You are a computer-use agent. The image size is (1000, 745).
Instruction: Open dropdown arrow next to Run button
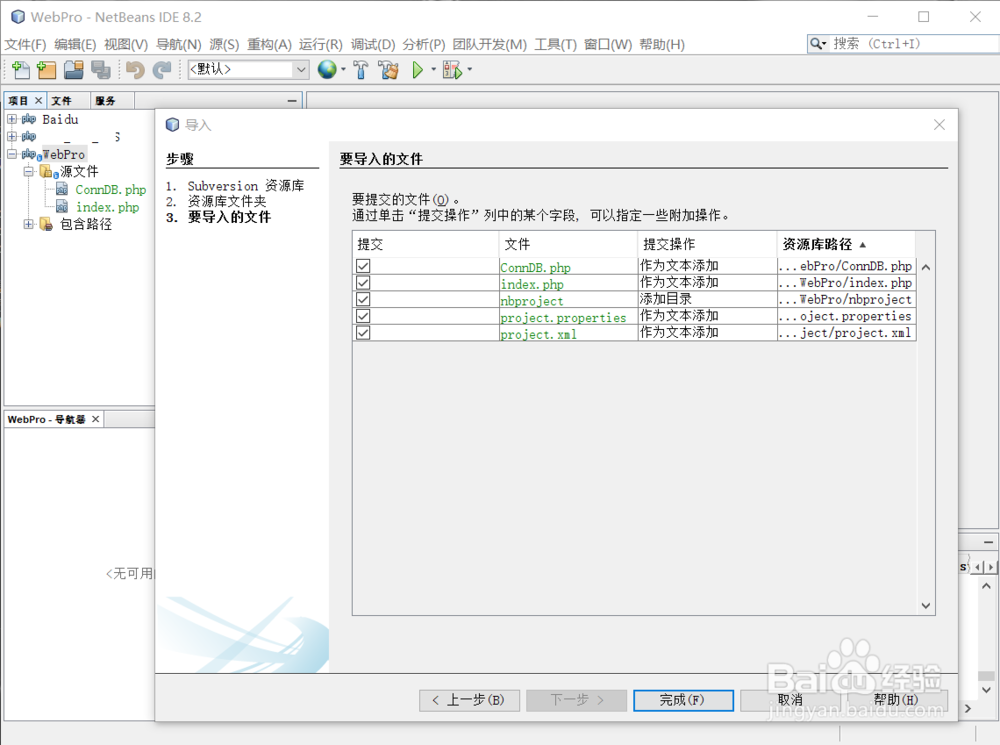point(433,69)
